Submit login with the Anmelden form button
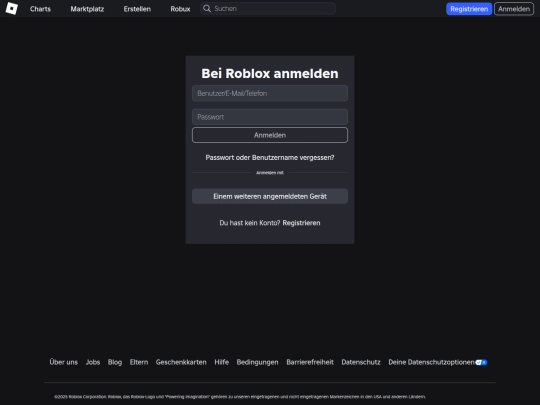 pos(270,135)
